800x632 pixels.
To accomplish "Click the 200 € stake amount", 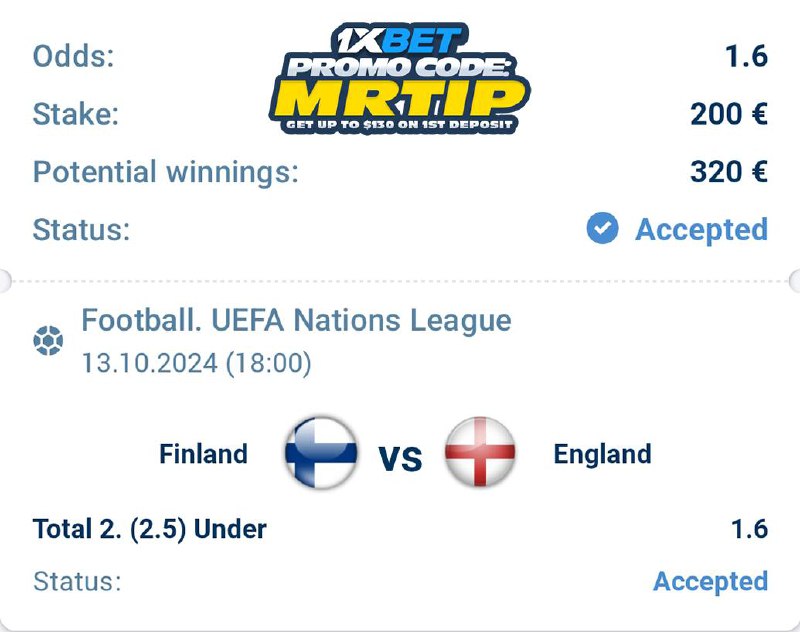I will coord(728,114).
